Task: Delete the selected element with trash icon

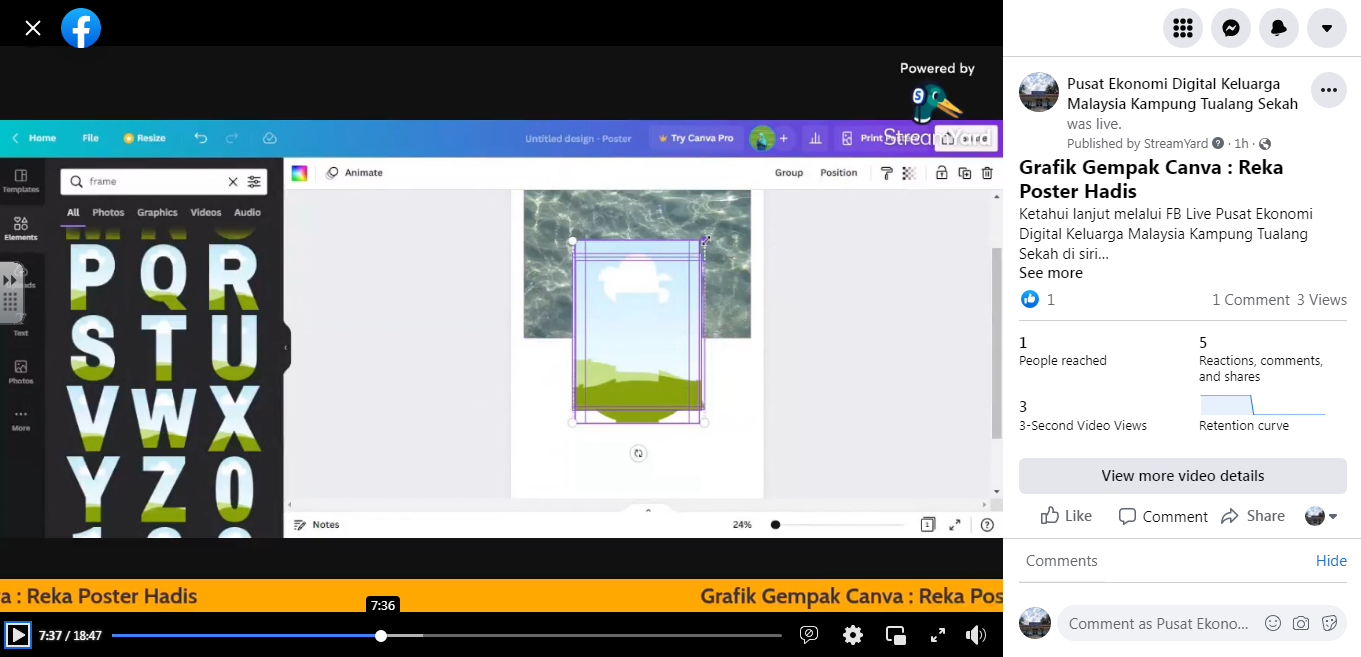Action: click(x=987, y=173)
